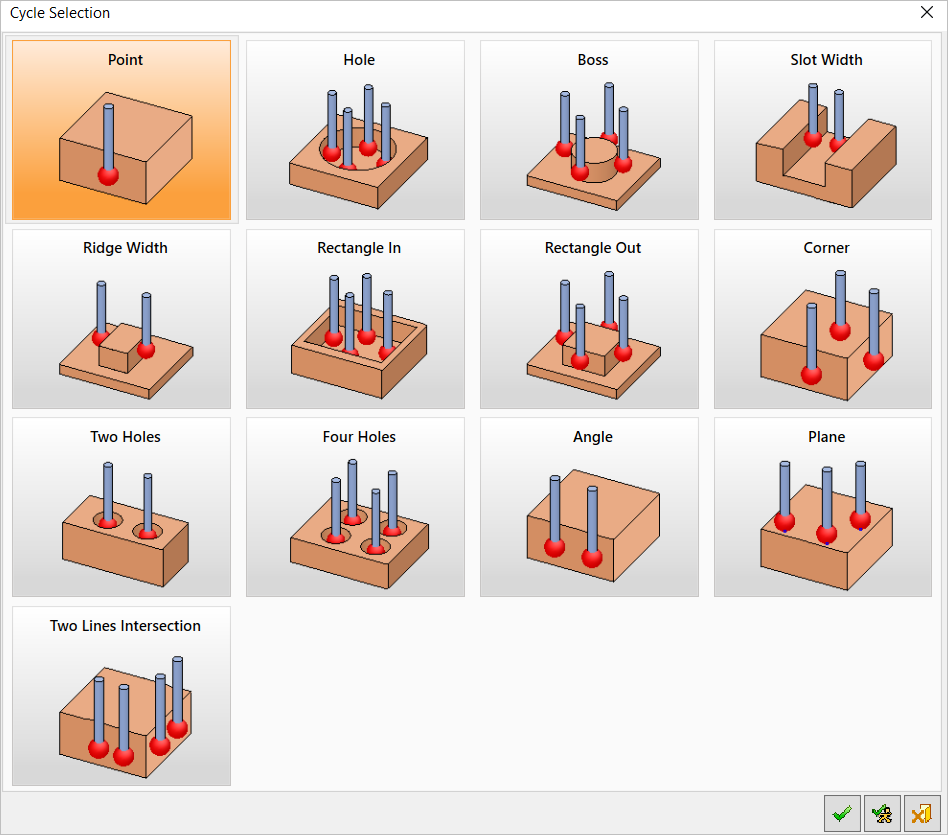Click the checkmark with running figure button
Screen dimensions: 948x835
[882, 813]
